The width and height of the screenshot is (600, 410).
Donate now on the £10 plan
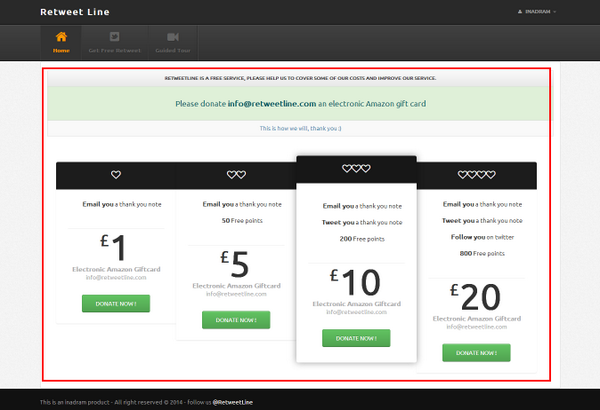[356, 338]
